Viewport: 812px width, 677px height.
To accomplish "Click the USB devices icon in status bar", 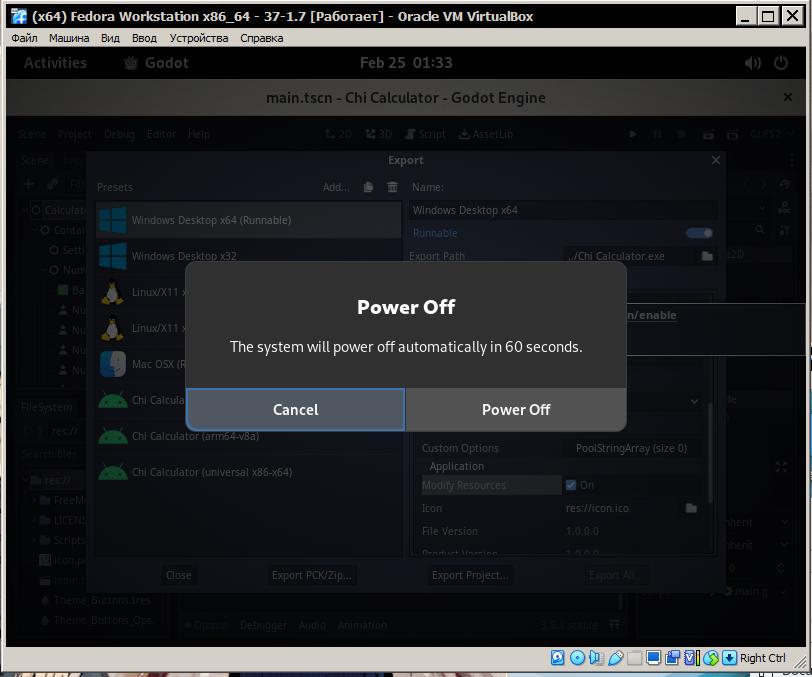I will point(615,657).
